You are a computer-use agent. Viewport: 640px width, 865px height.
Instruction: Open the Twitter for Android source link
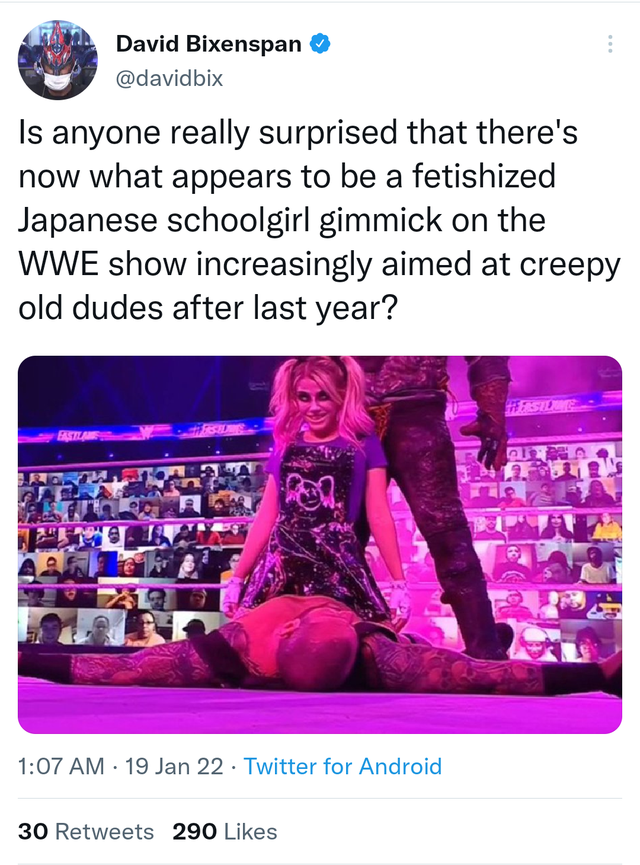point(343,766)
